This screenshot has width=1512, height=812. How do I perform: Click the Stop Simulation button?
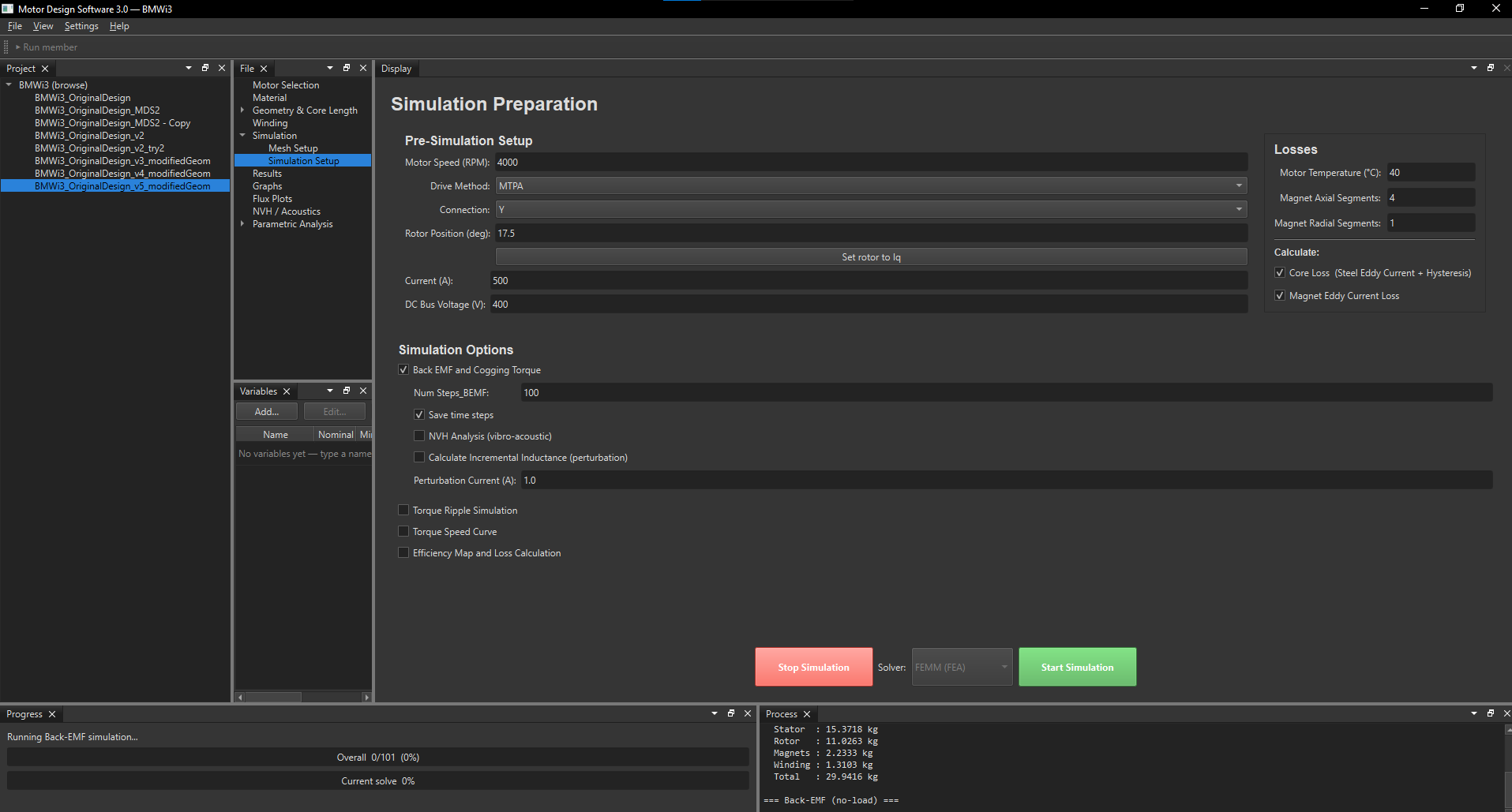[813, 667]
